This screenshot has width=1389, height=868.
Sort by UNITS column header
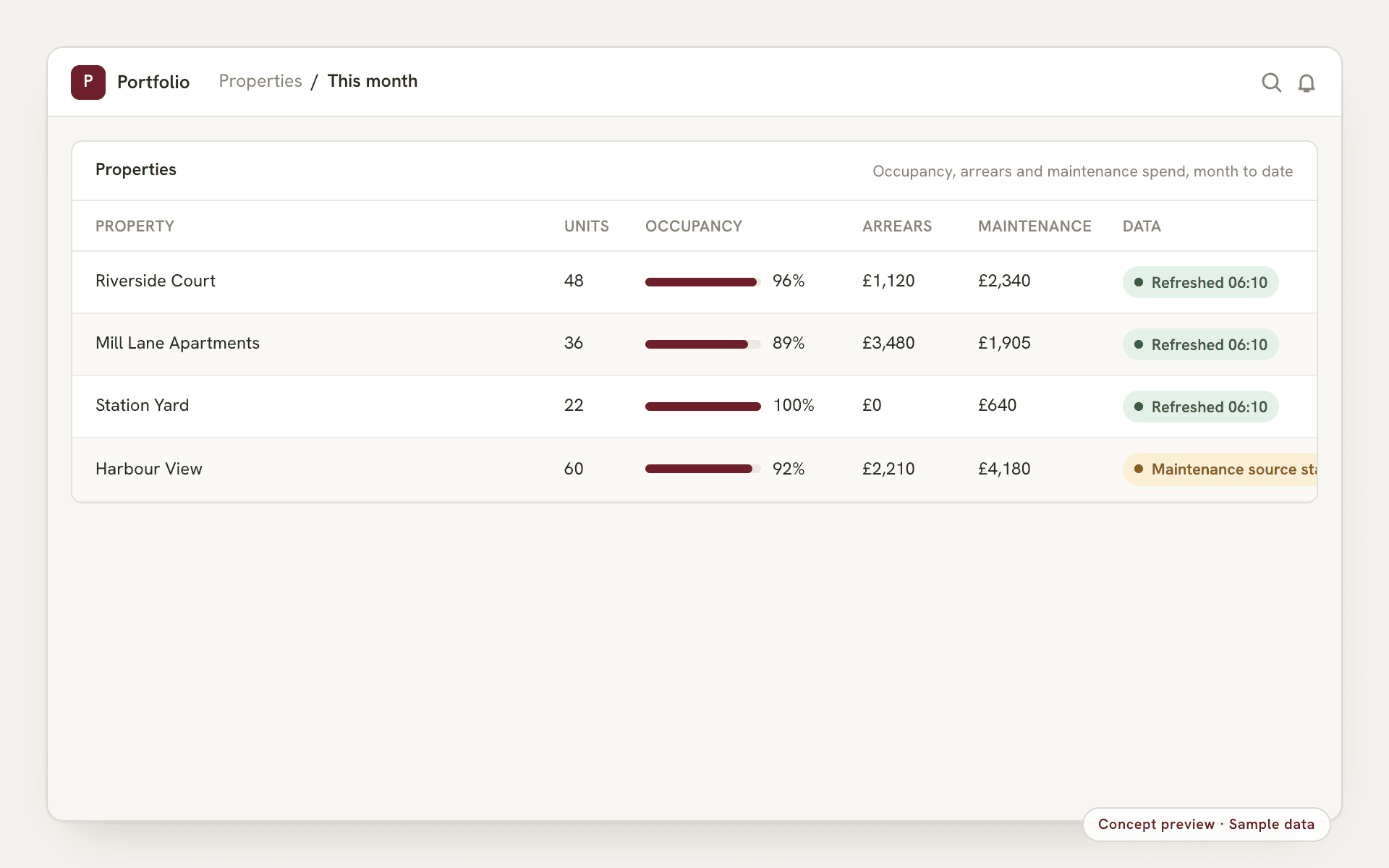coord(587,226)
